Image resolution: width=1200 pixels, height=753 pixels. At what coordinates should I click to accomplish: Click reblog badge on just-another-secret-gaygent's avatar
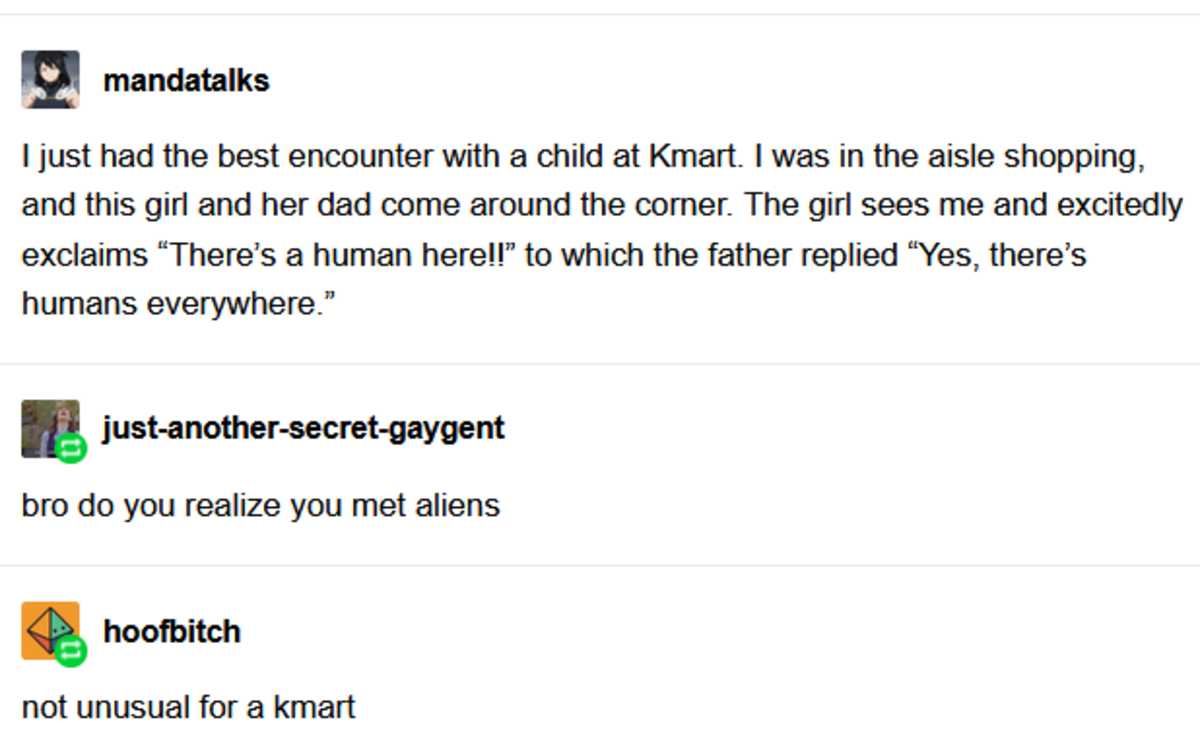[x=71, y=450]
